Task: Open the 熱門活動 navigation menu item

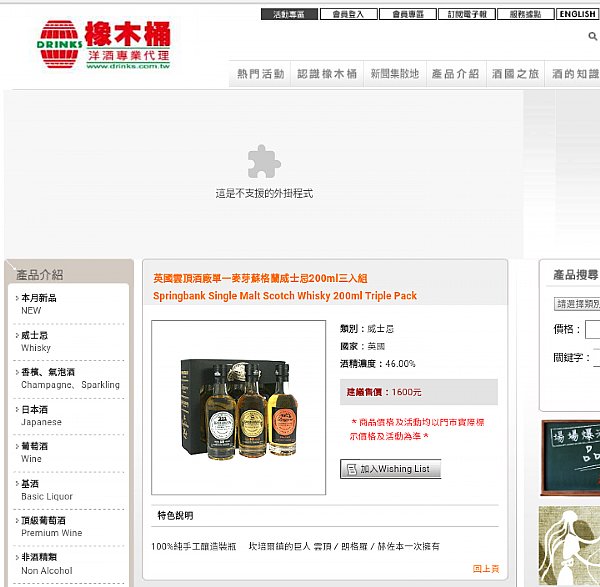Action: [x=260, y=74]
